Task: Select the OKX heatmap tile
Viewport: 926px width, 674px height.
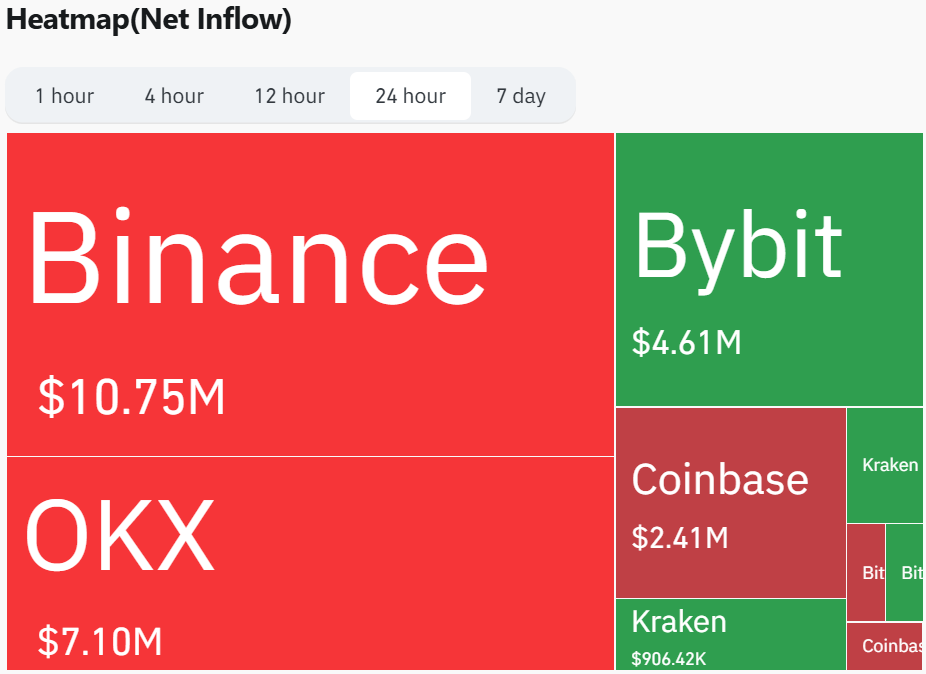Action: point(311,564)
